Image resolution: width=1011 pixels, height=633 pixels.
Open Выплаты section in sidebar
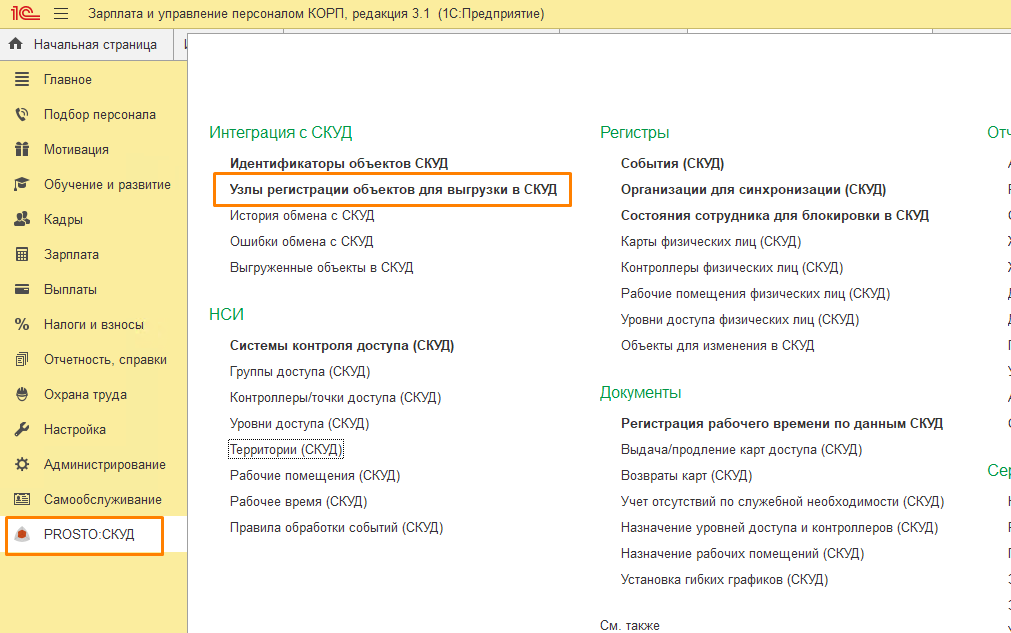(x=70, y=290)
